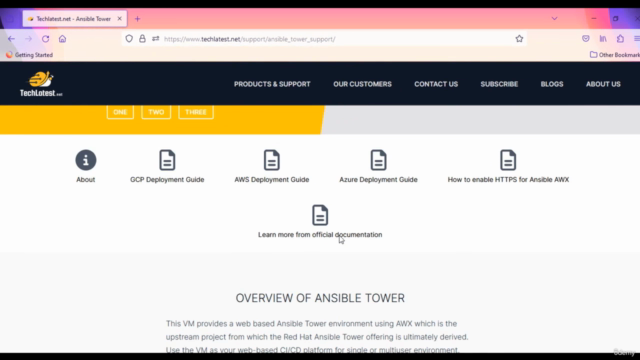Go back using browser back arrow
The height and width of the screenshot is (360, 640).
click(x=11, y=39)
